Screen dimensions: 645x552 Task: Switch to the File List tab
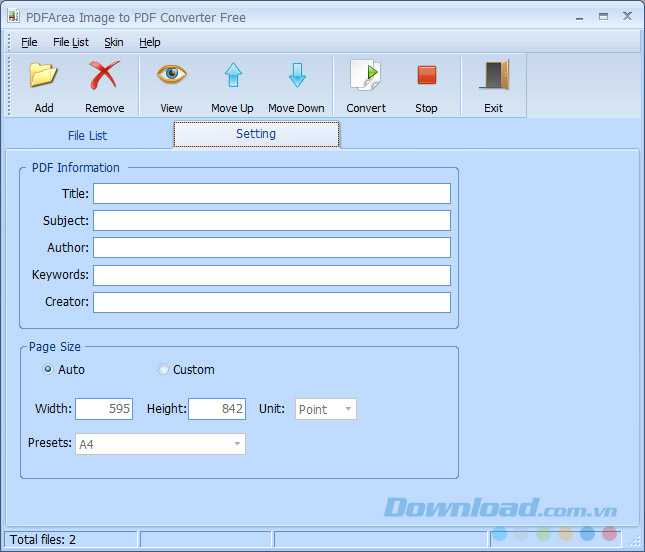point(87,135)
